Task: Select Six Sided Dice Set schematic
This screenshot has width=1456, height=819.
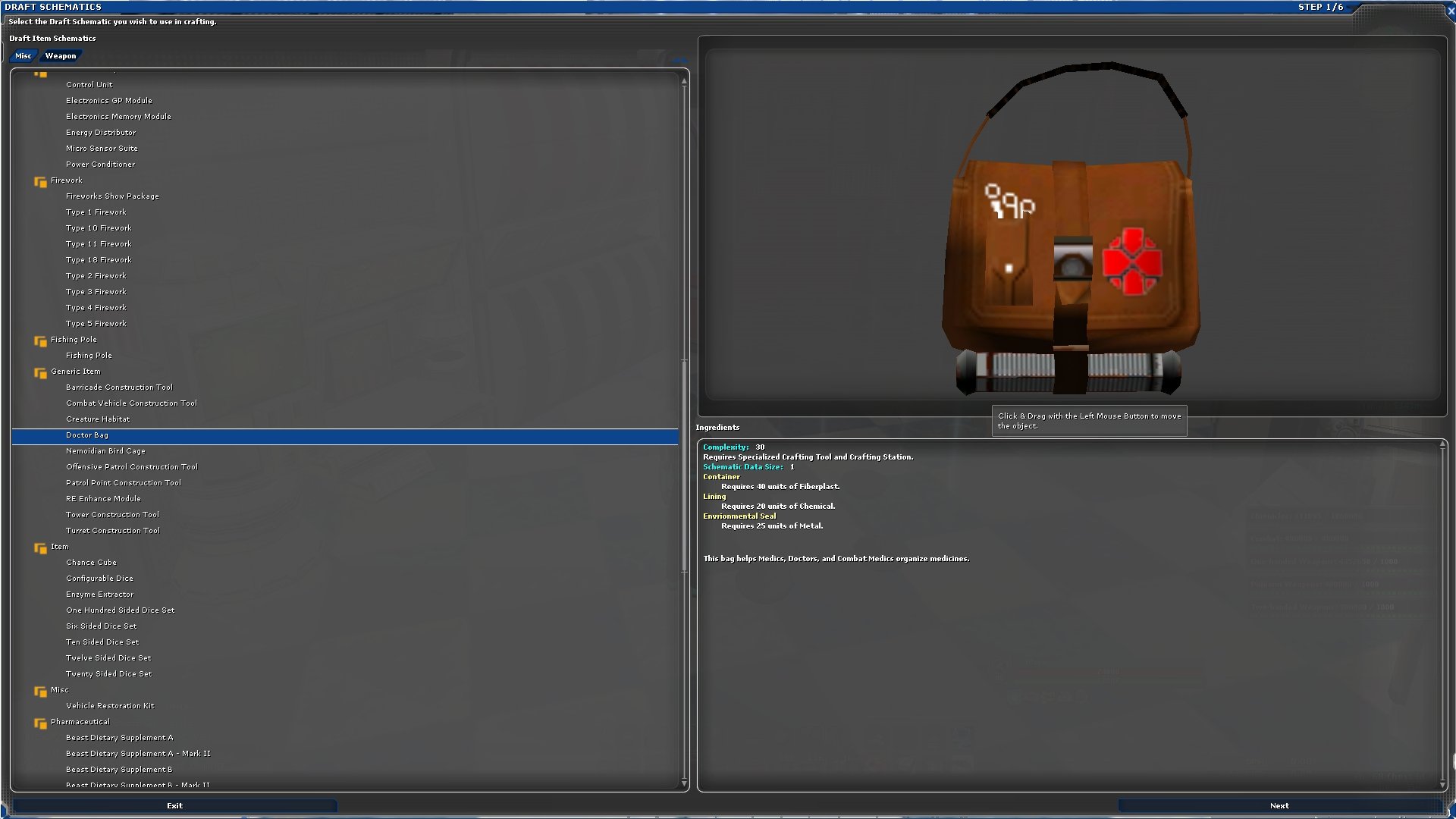Action: click(x=102, y=626)
